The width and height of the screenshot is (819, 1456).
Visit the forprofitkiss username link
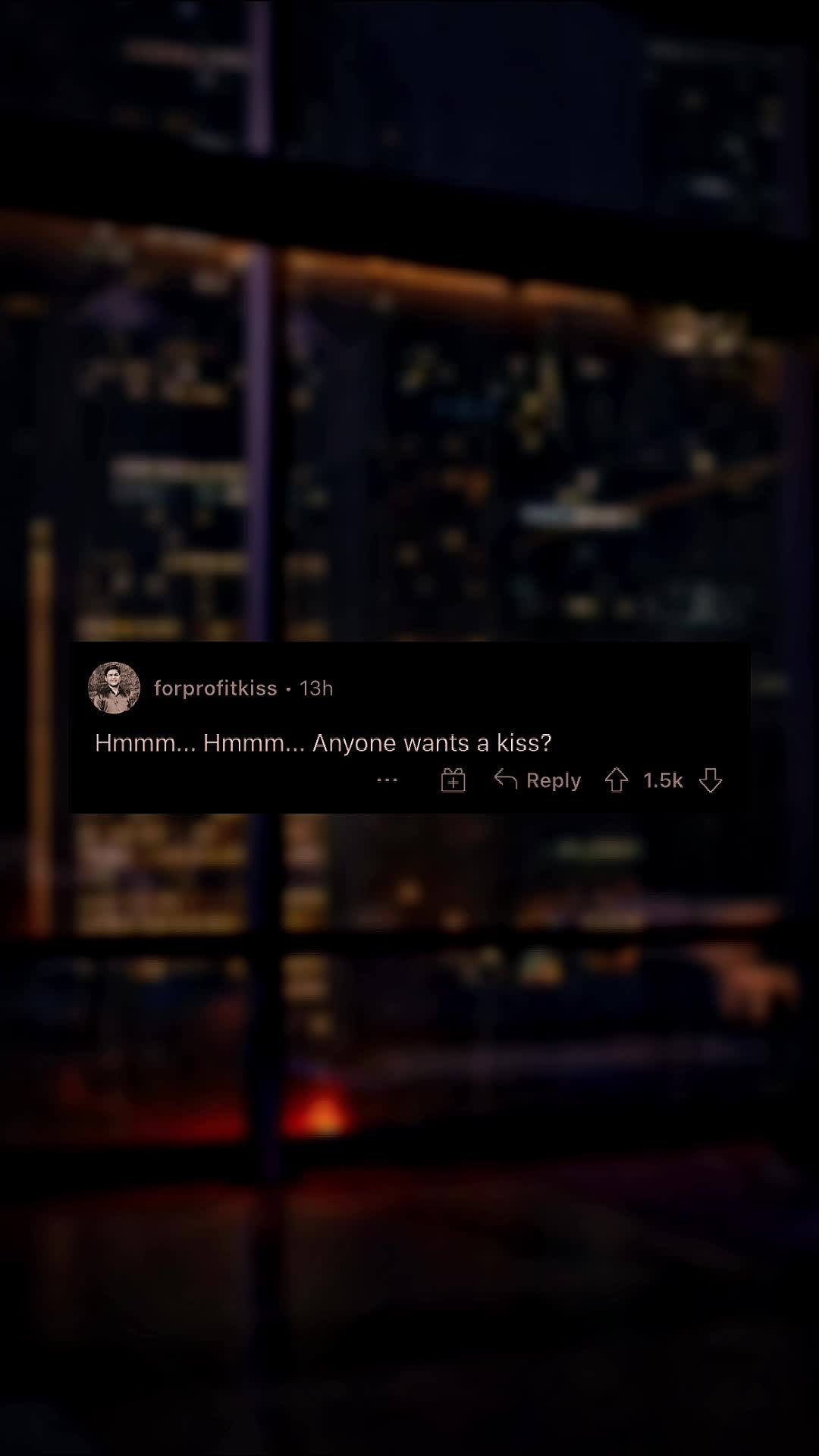pos(215,688)
